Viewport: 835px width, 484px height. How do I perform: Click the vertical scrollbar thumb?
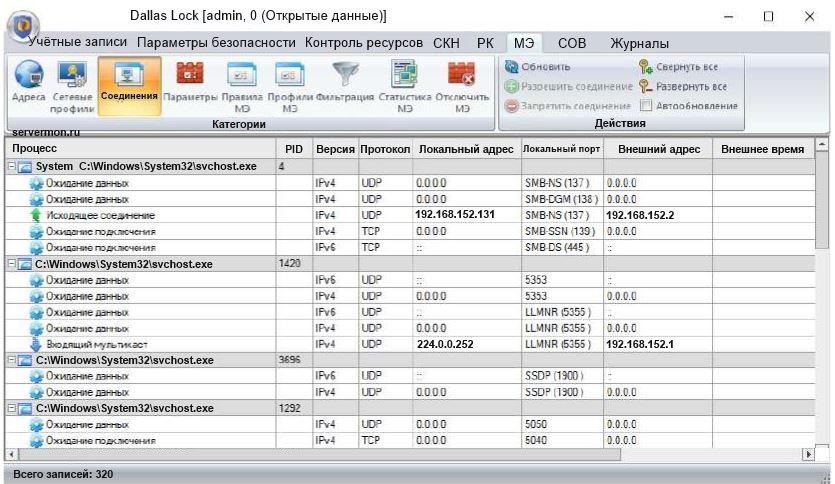[x=822, y=199]
